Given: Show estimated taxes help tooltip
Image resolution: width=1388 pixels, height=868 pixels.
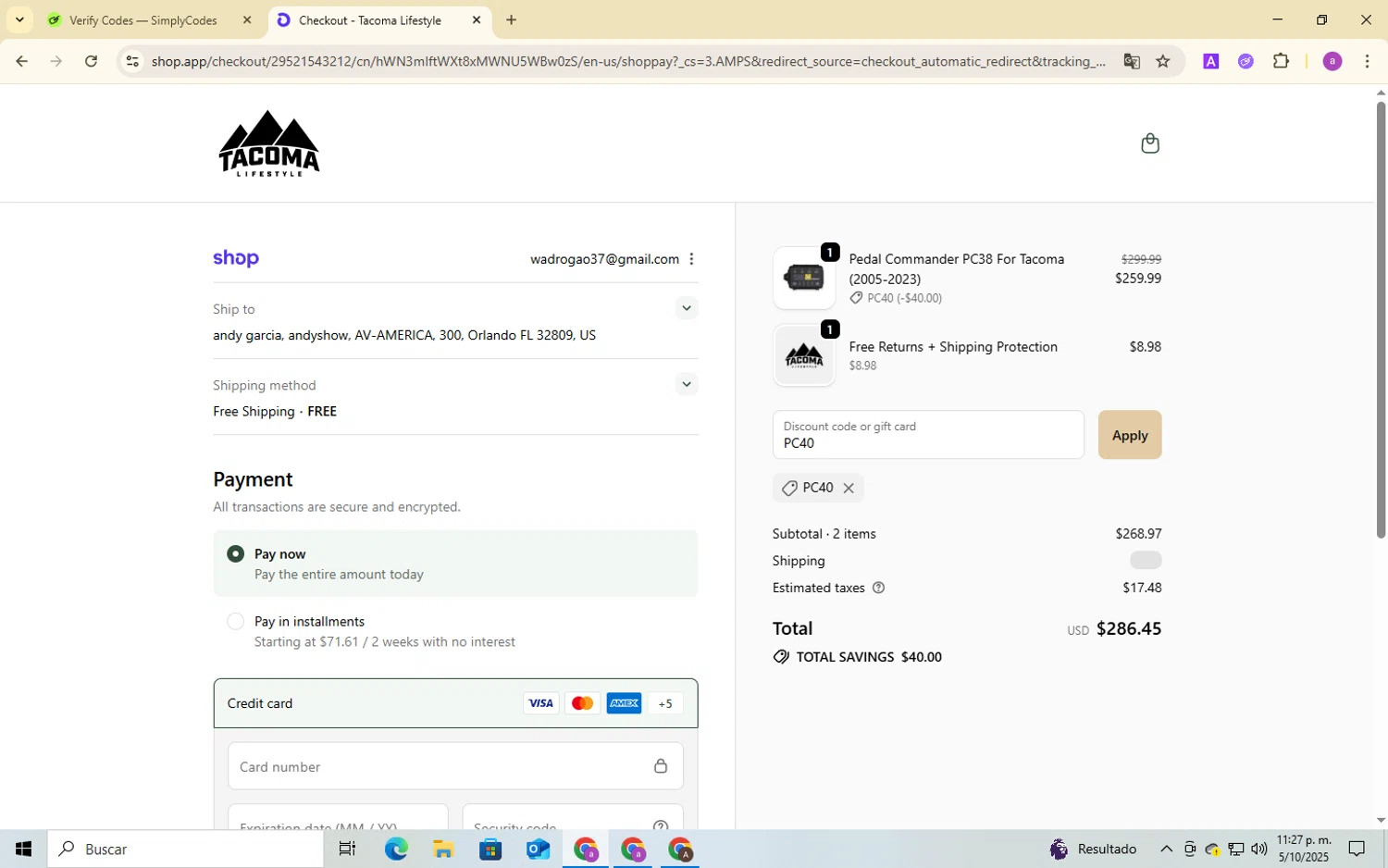Looking at the screenshot, I should pos(879,588).
